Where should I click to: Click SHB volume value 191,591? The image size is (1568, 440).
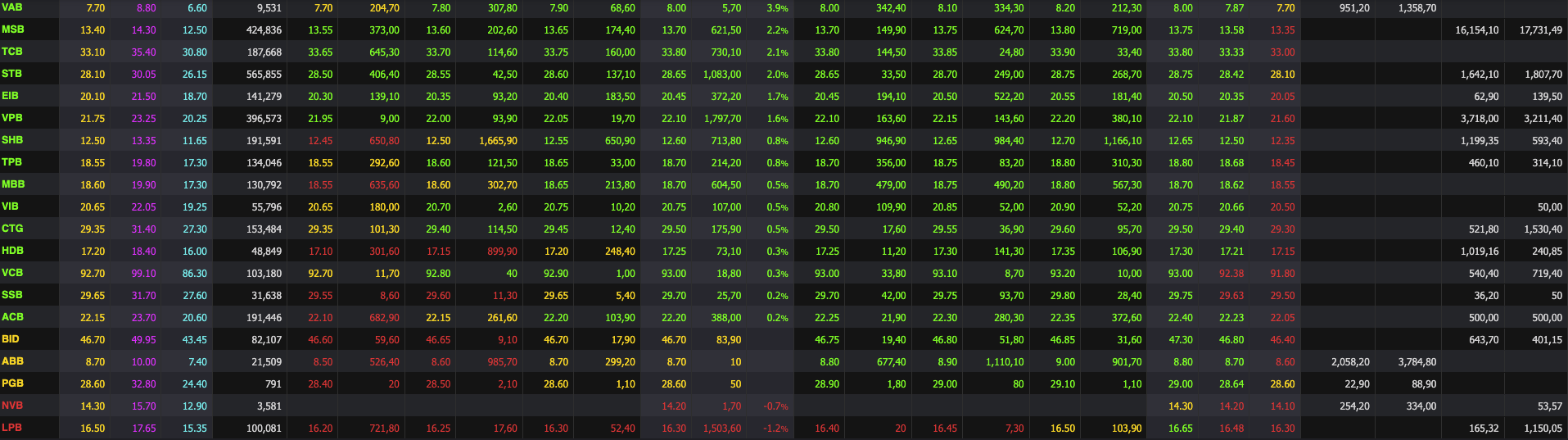(264, 141)
